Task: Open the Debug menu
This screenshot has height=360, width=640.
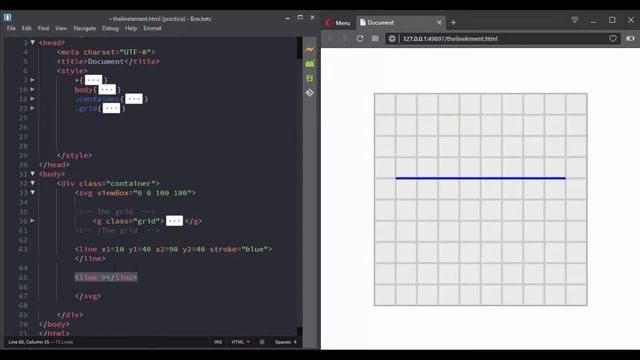Action: click(110, 28)
